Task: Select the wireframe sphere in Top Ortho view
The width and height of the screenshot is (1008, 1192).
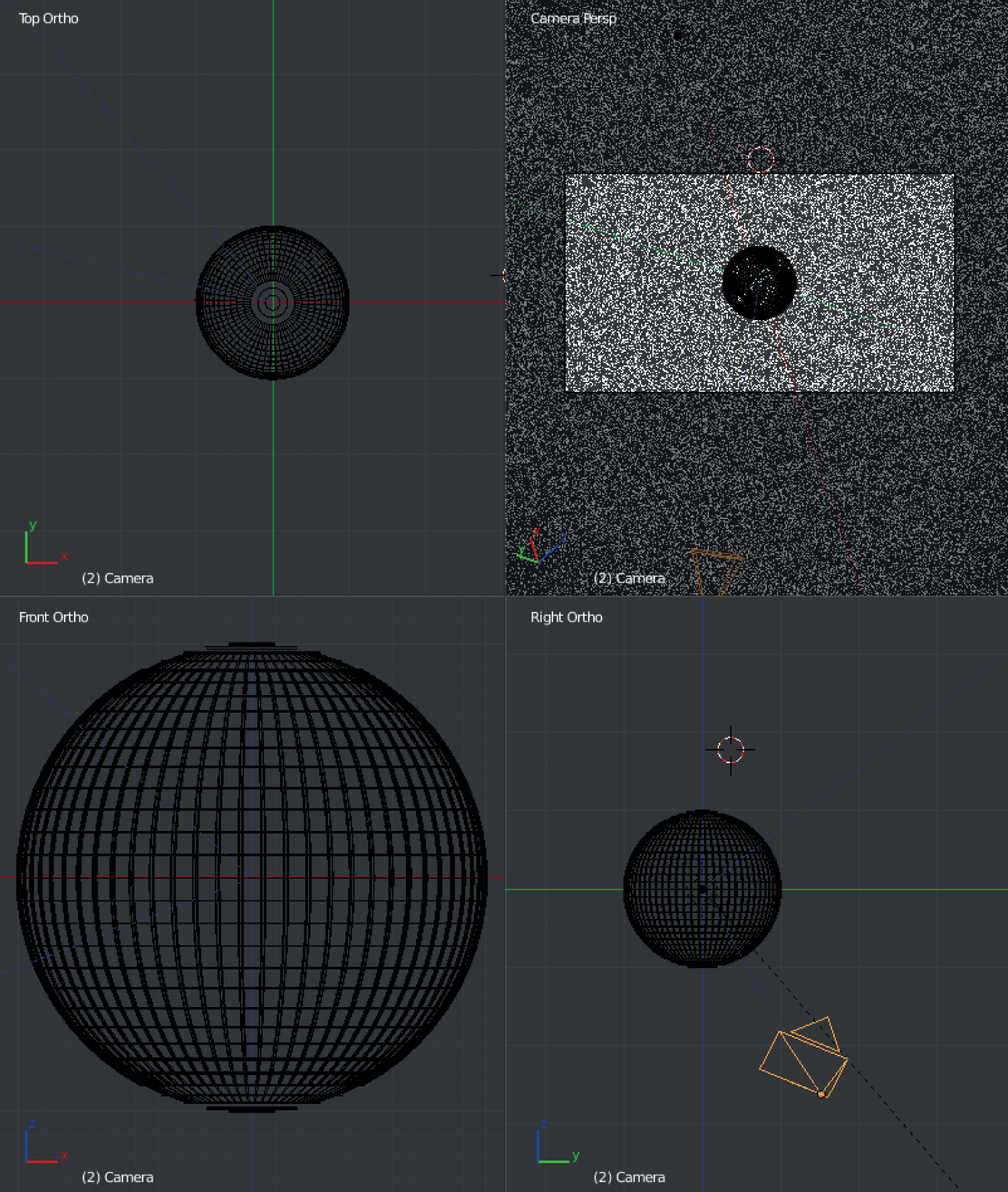Action: coord(272,303)
